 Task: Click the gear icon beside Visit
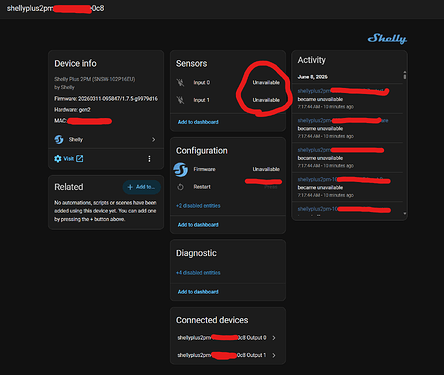58,159
